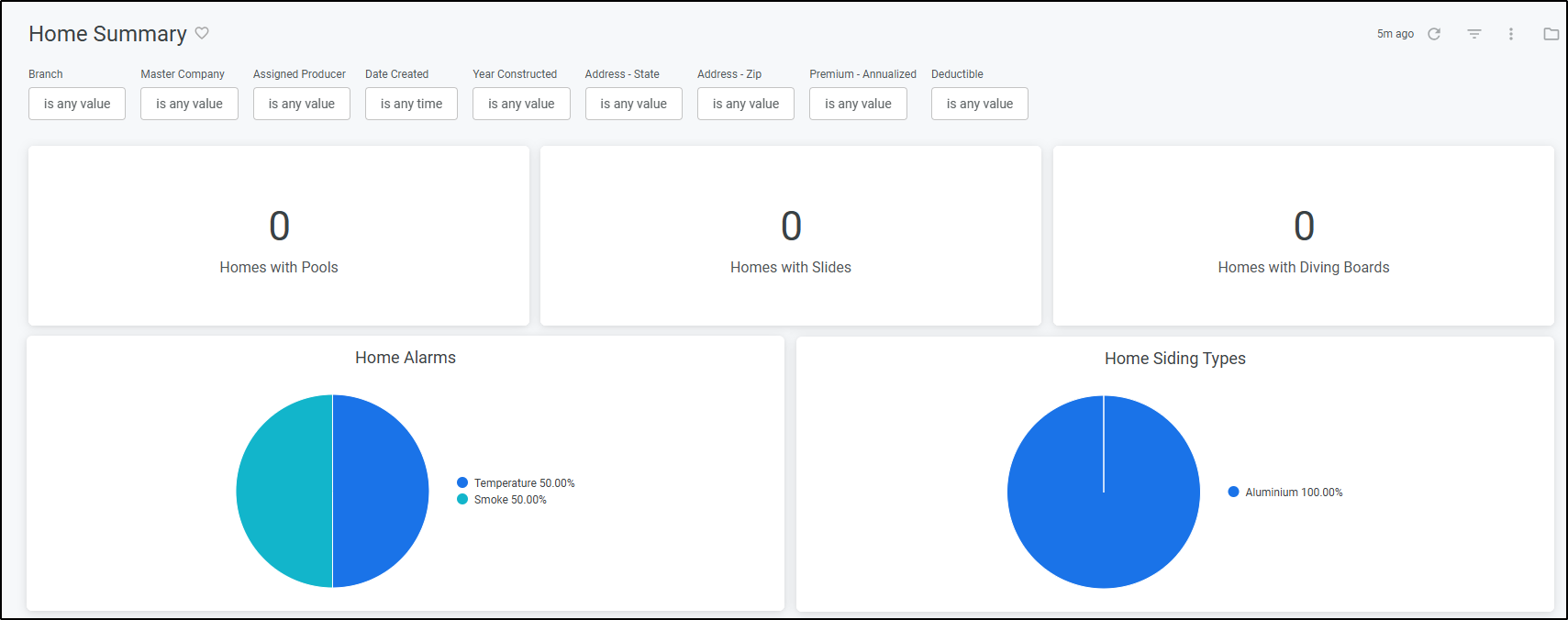Image resolution: width=1568 pixels, height=620 pixels.
Task: Click the 'Home Siding Types' chart title
Action: point(1175,359)
